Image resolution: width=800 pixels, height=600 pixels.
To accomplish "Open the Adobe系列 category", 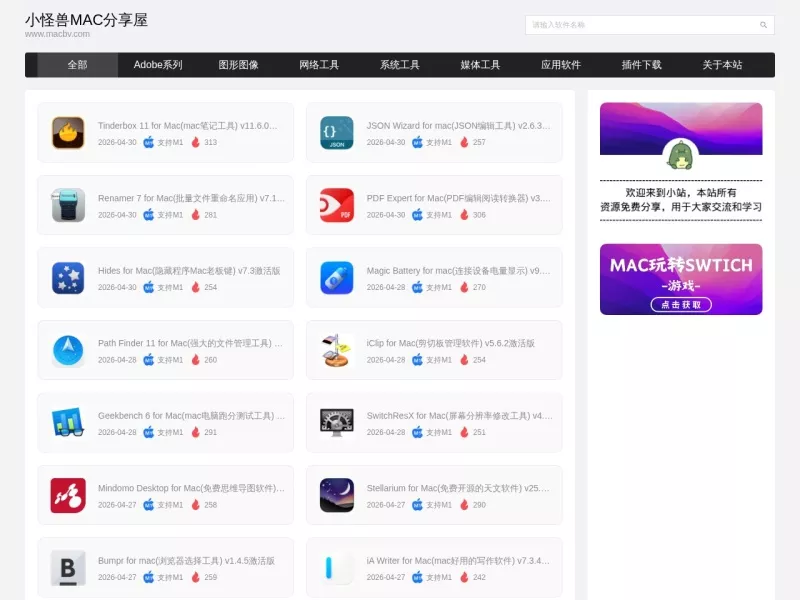I will click(158, 65).
